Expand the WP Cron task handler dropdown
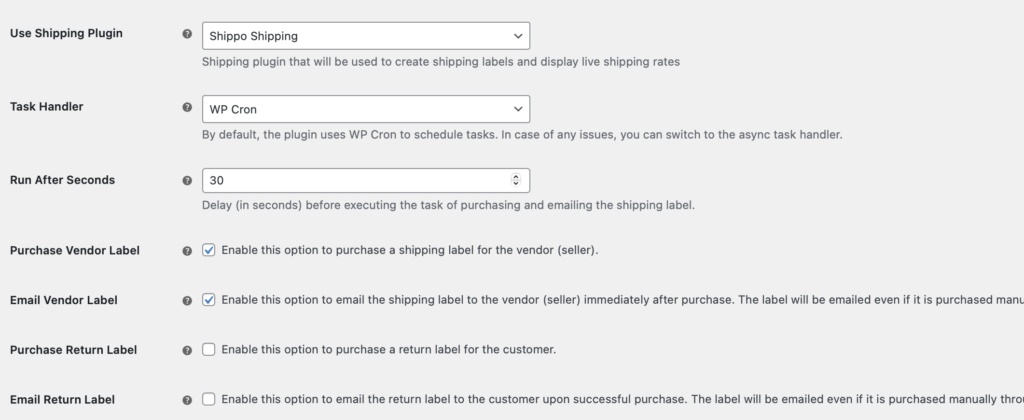The image size is (1024, 420). [x=365, y=108]
